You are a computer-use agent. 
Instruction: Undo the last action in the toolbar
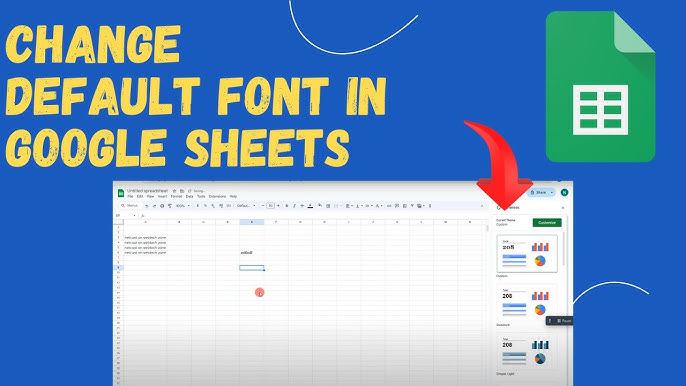(147, 206)
